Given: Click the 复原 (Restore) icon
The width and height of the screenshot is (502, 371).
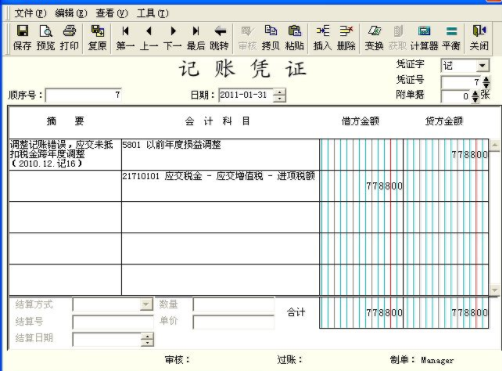Looking at the screenshot, I should pos(97,38).
